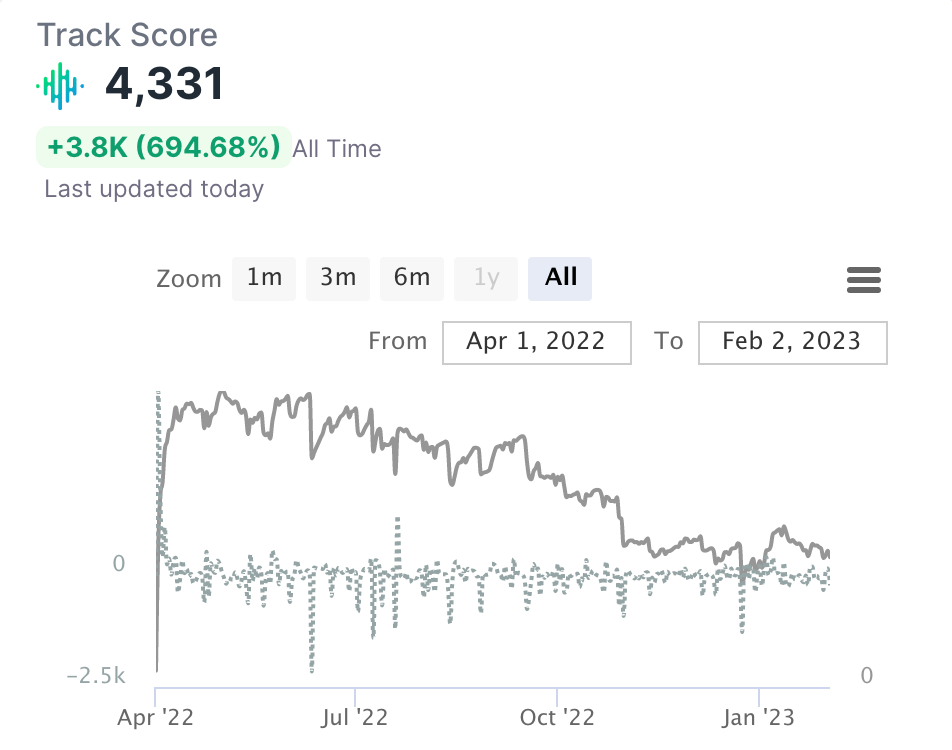Click the Last updated today text
This screenshot has height=750, width=952.
(x=154, y=189)
